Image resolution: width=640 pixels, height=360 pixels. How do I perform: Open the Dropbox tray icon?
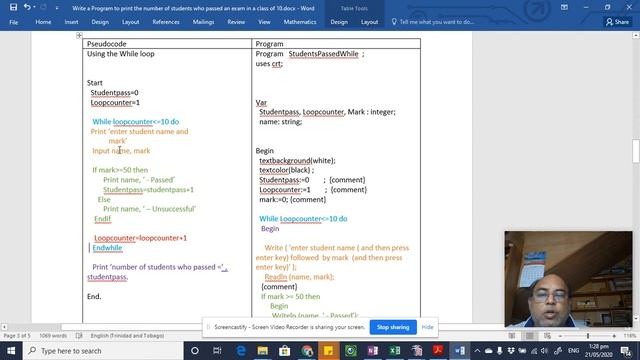tap(511, 351)
